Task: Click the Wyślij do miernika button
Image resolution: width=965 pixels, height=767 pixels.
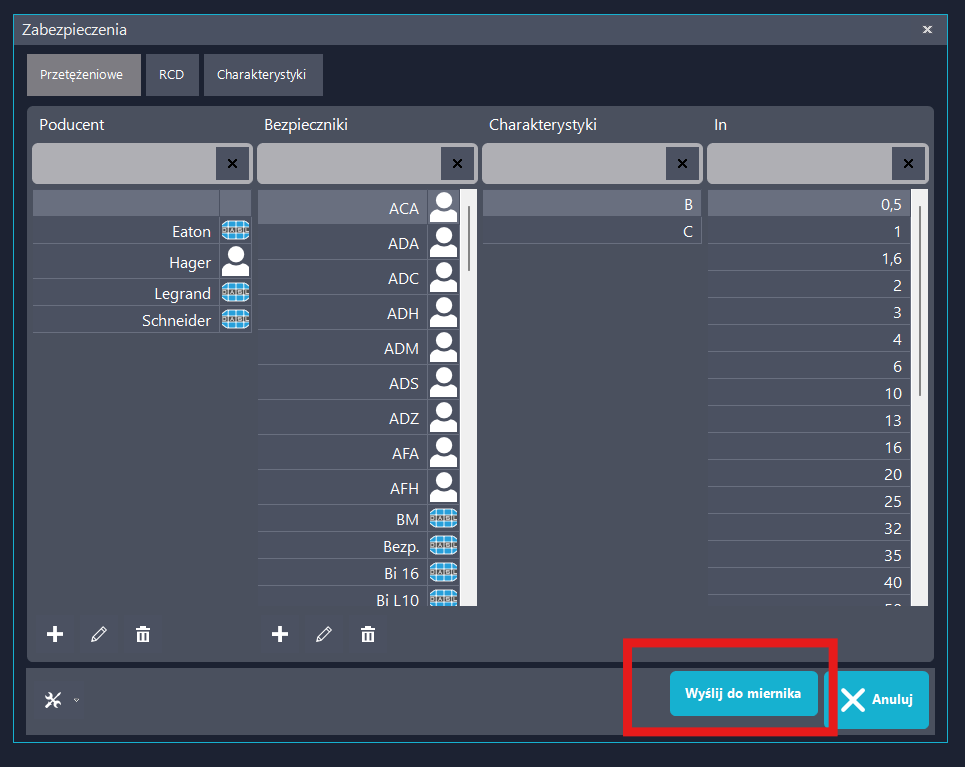Action: pyautogui.click(x=743, y=693)
